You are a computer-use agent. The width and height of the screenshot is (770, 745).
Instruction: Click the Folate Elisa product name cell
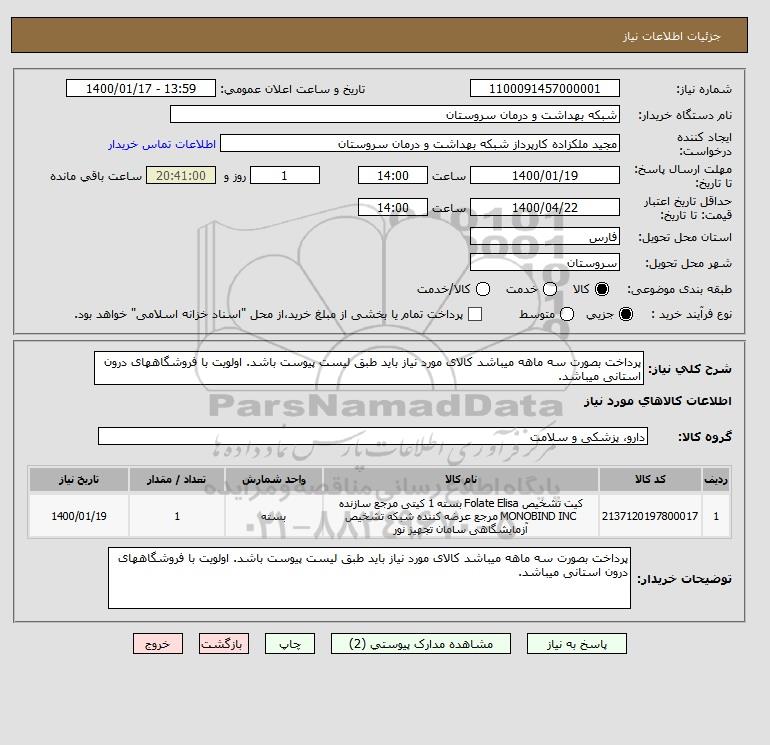tap(461, 516)
